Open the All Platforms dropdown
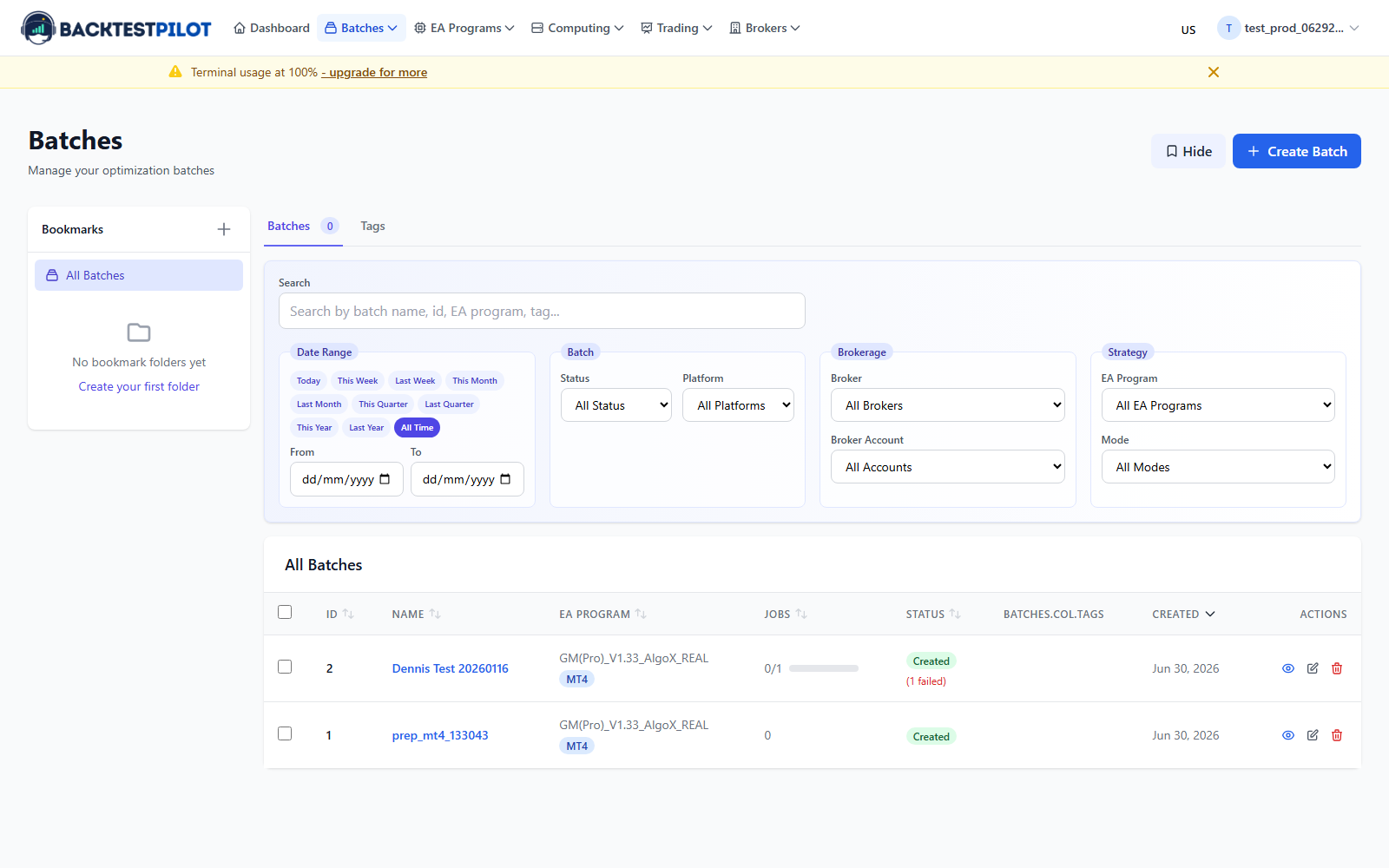Viewport: 1389px width, 868px height. pos(738,405)
